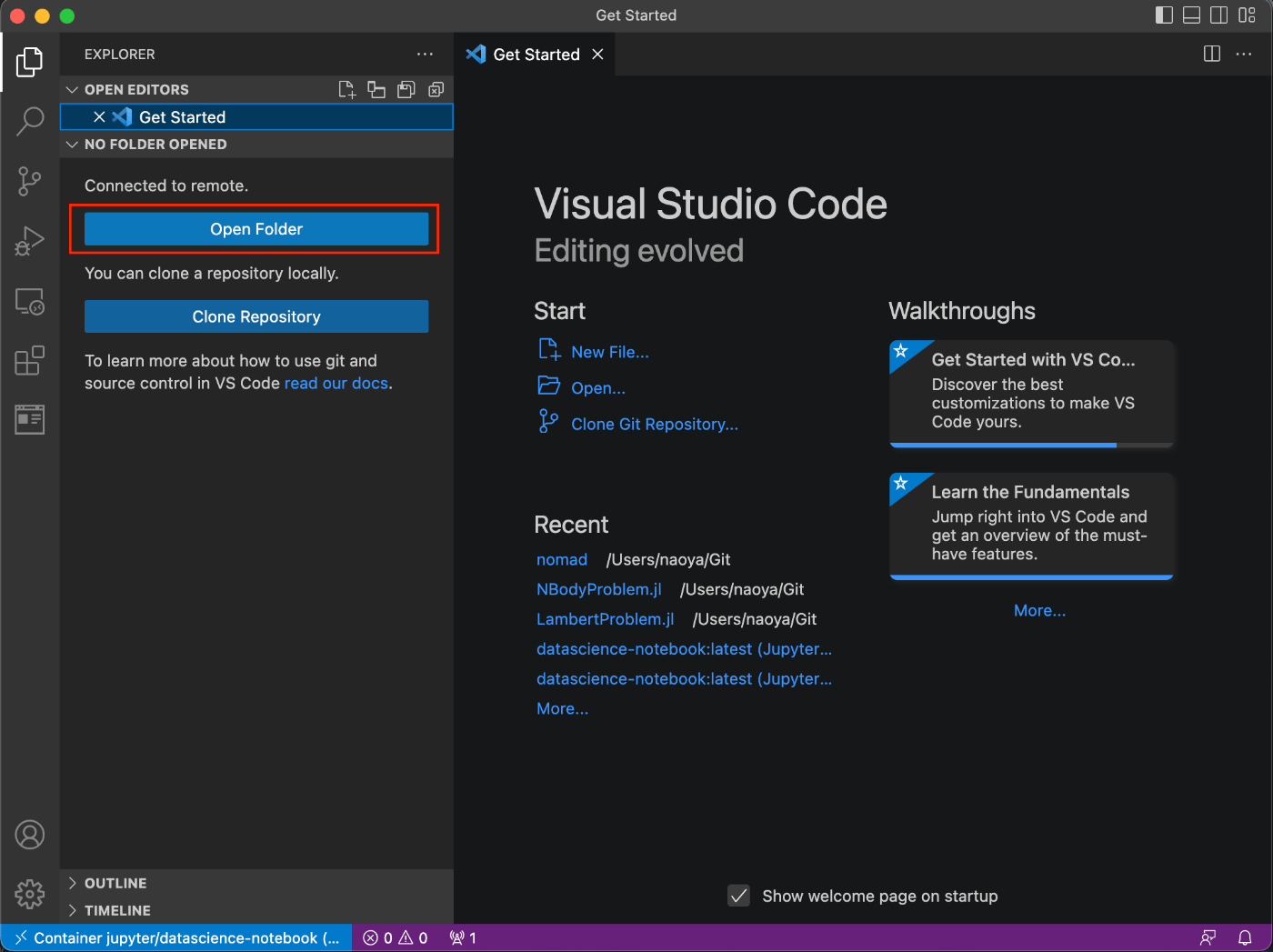
Task: Collapse the No Folder Opened section
Action: [x=73, y=144]
